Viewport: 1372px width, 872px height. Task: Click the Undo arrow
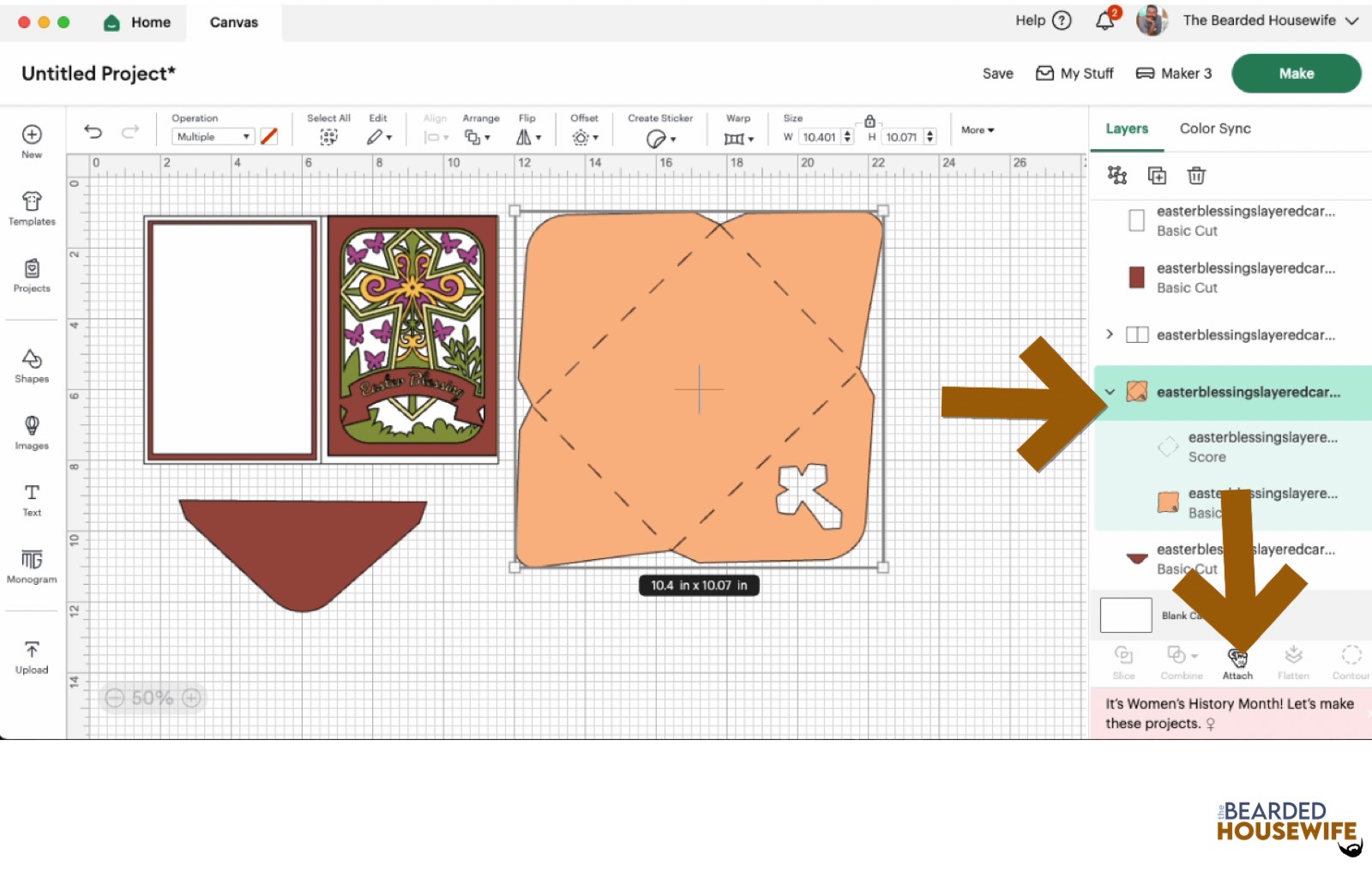(93, 131)
